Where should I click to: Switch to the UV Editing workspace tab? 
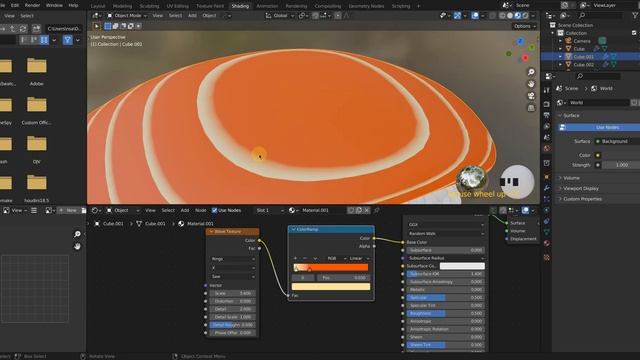tap(178, 6)
